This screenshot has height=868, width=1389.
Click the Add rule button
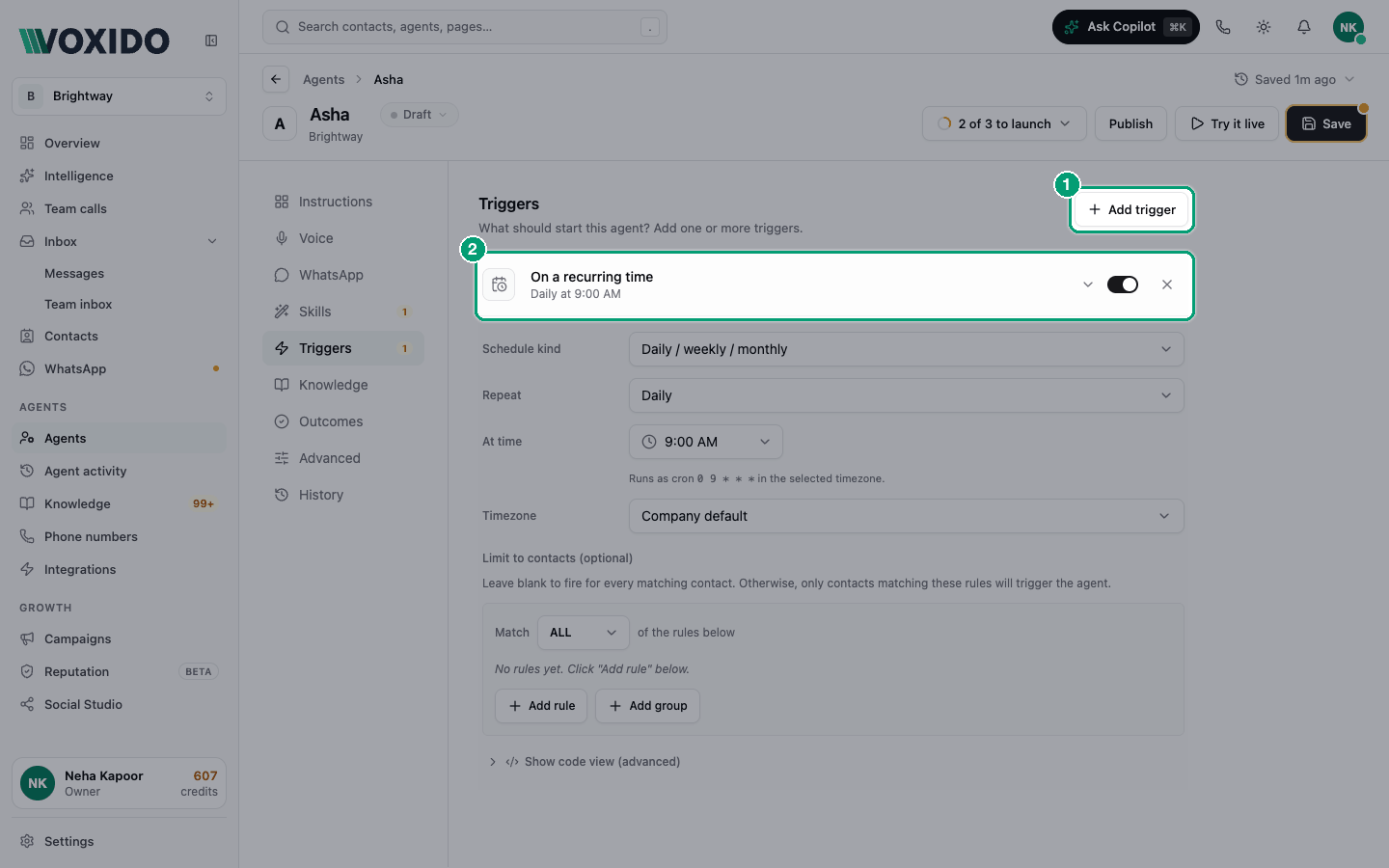pos(541,706)
